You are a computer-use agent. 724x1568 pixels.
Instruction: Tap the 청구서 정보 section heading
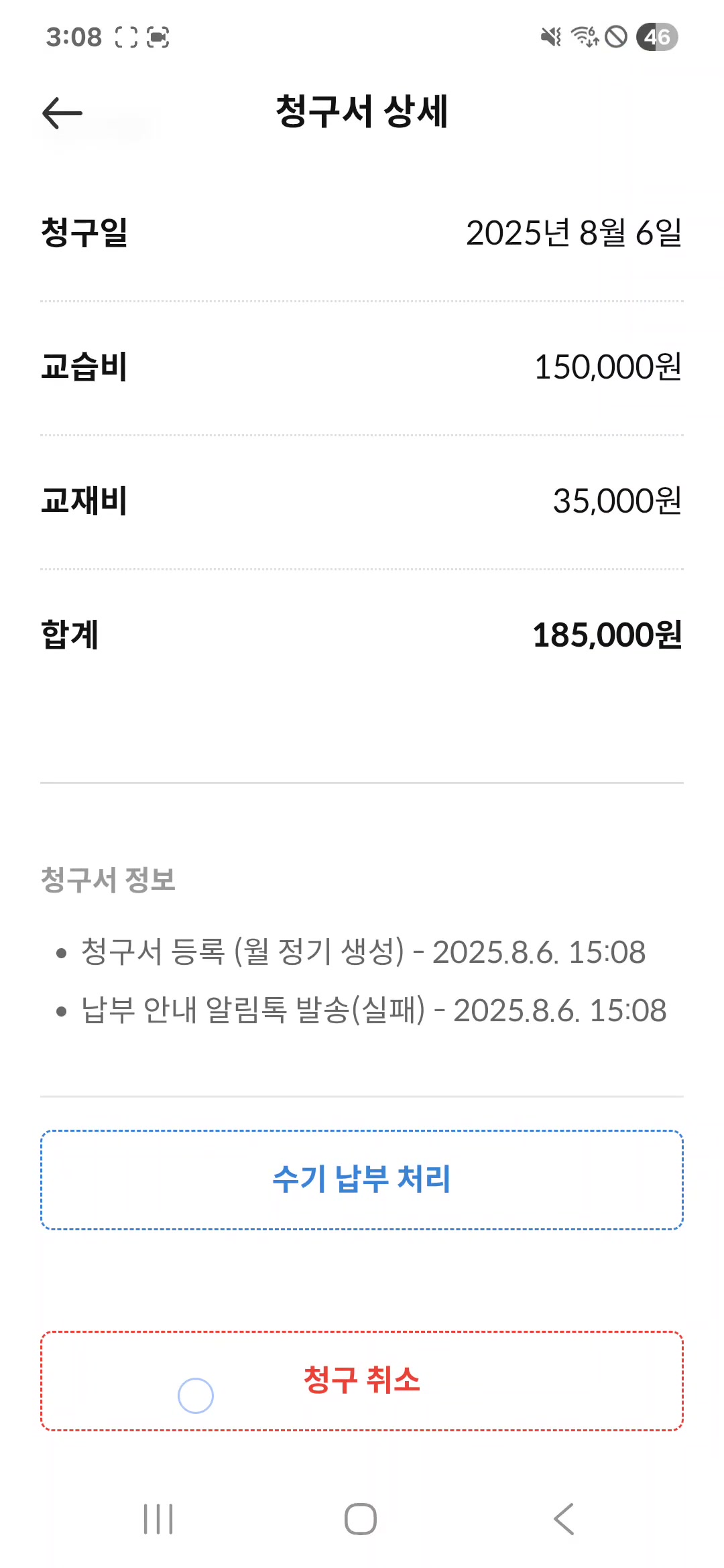click(x=109, y=880)
